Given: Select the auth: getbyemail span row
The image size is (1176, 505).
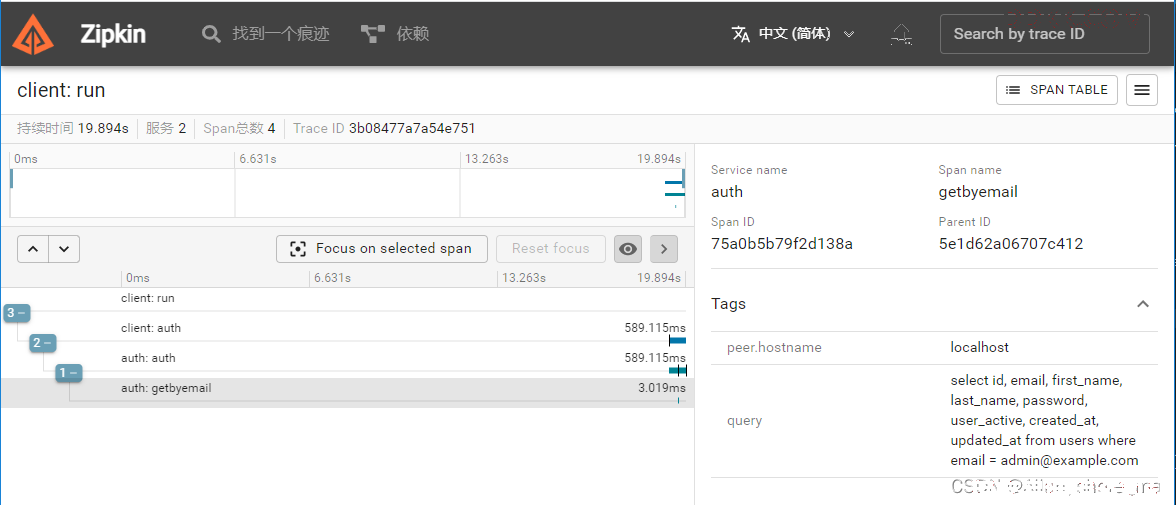Looking at the screenshot, I should [346, 392].
